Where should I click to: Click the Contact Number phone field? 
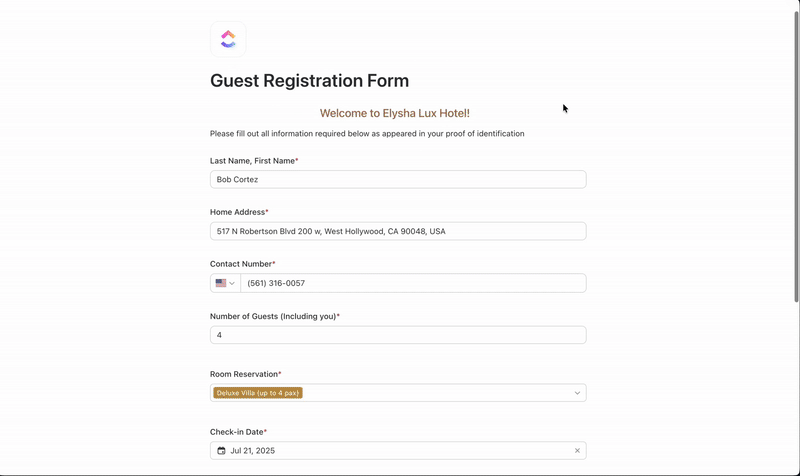pos(412,283)
